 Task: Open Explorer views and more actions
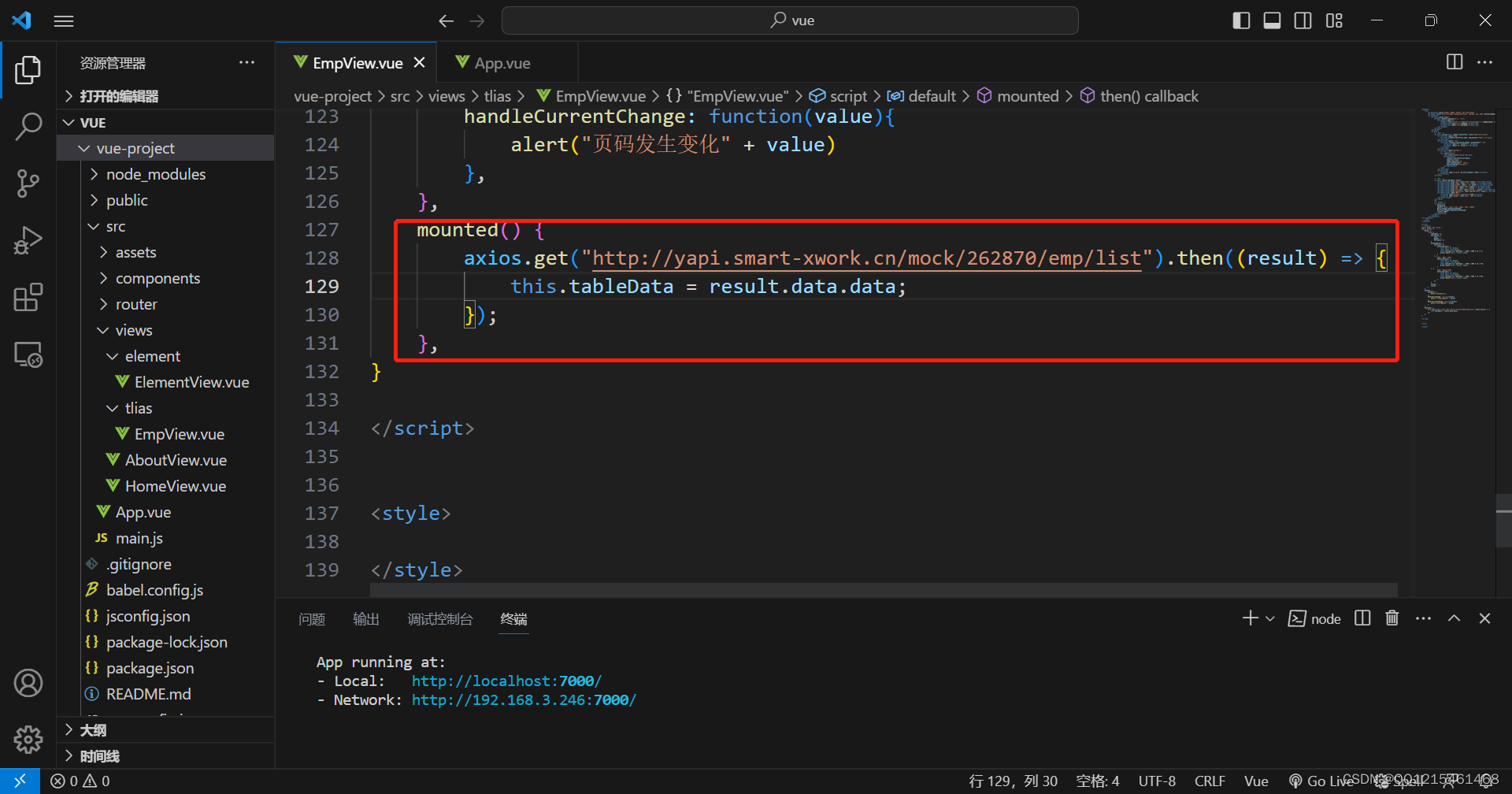pos(246,62)
